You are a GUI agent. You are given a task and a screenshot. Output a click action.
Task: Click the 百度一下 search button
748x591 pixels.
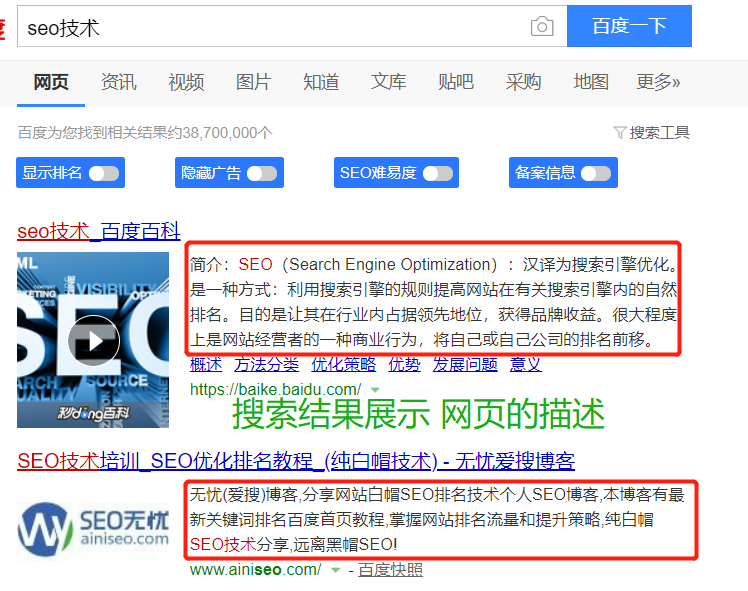click(x=629, y=26)
